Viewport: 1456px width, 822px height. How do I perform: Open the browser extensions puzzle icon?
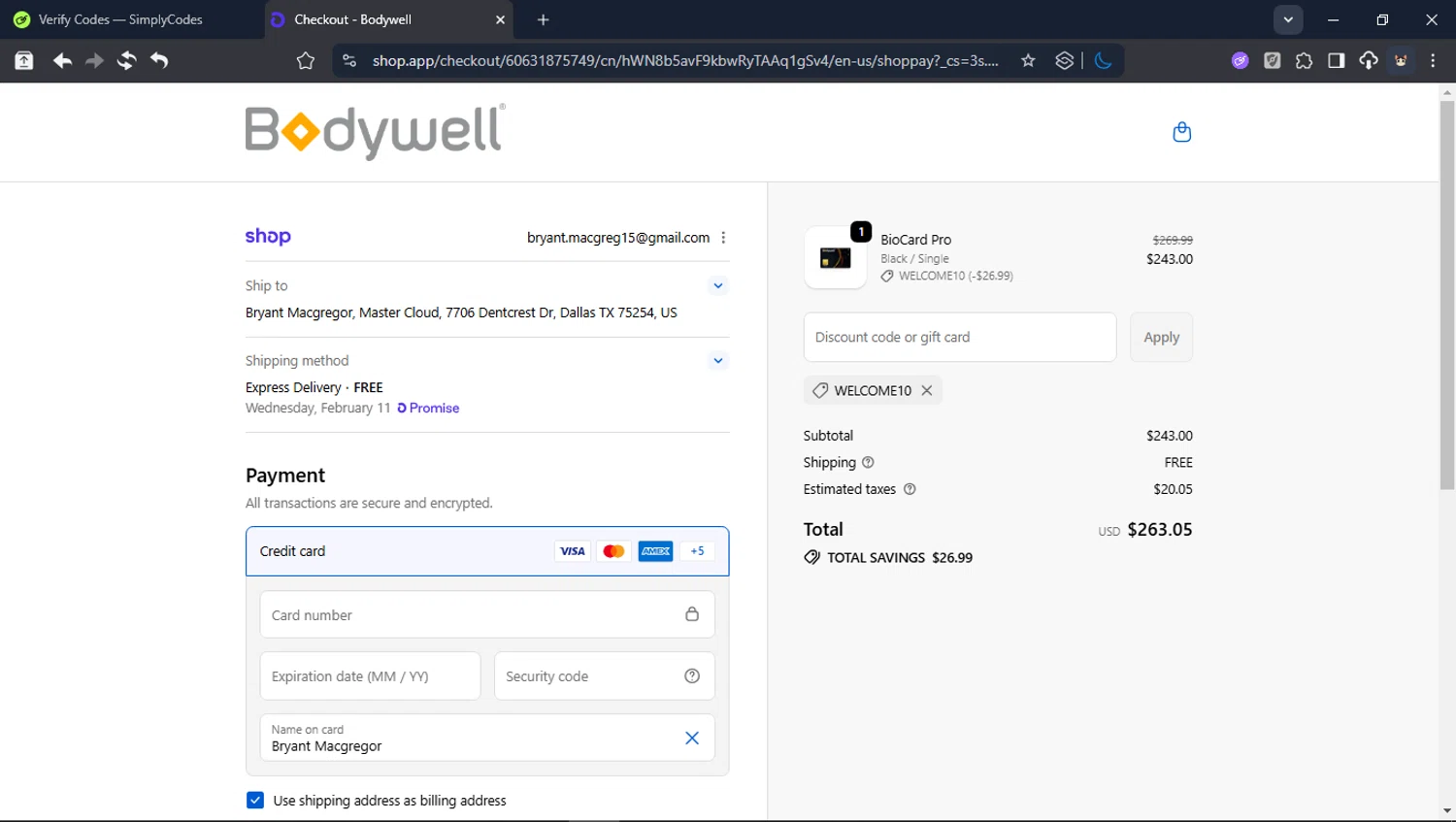click(1304, 60)
